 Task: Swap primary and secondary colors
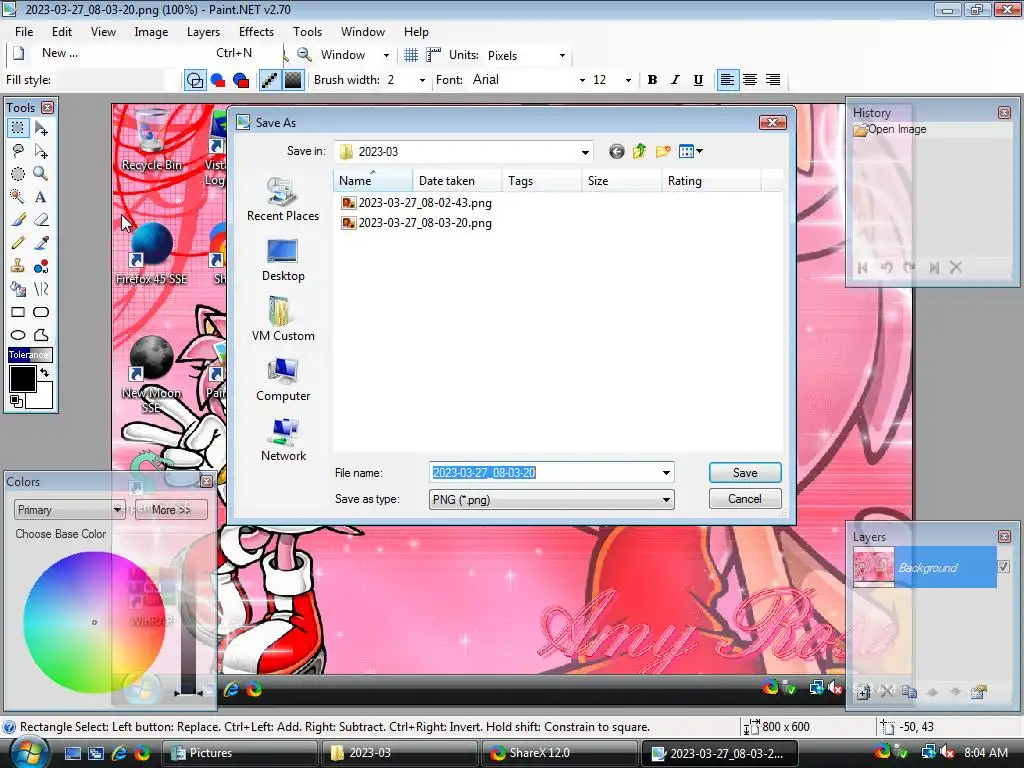point(44,373)
